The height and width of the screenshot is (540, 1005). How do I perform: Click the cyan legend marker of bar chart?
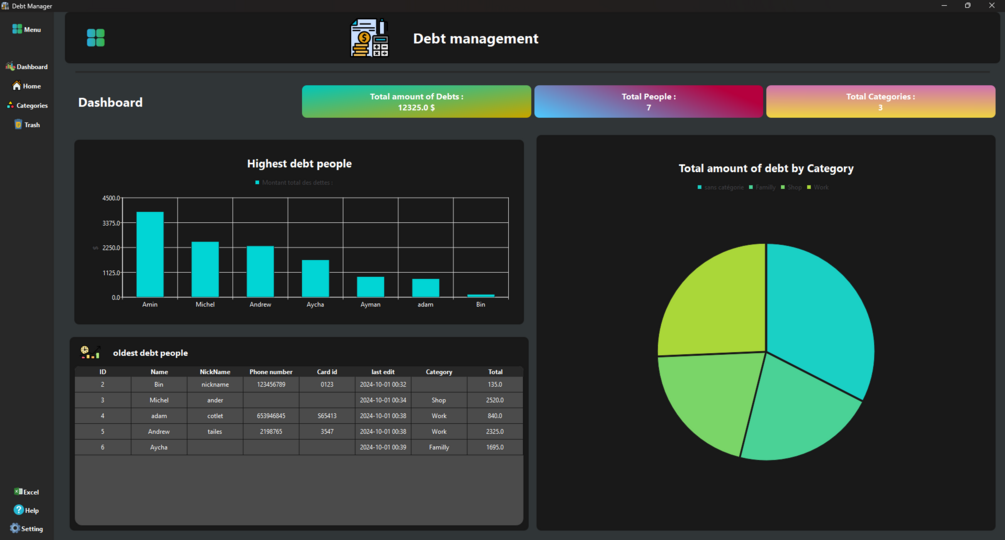pos(257,183)
